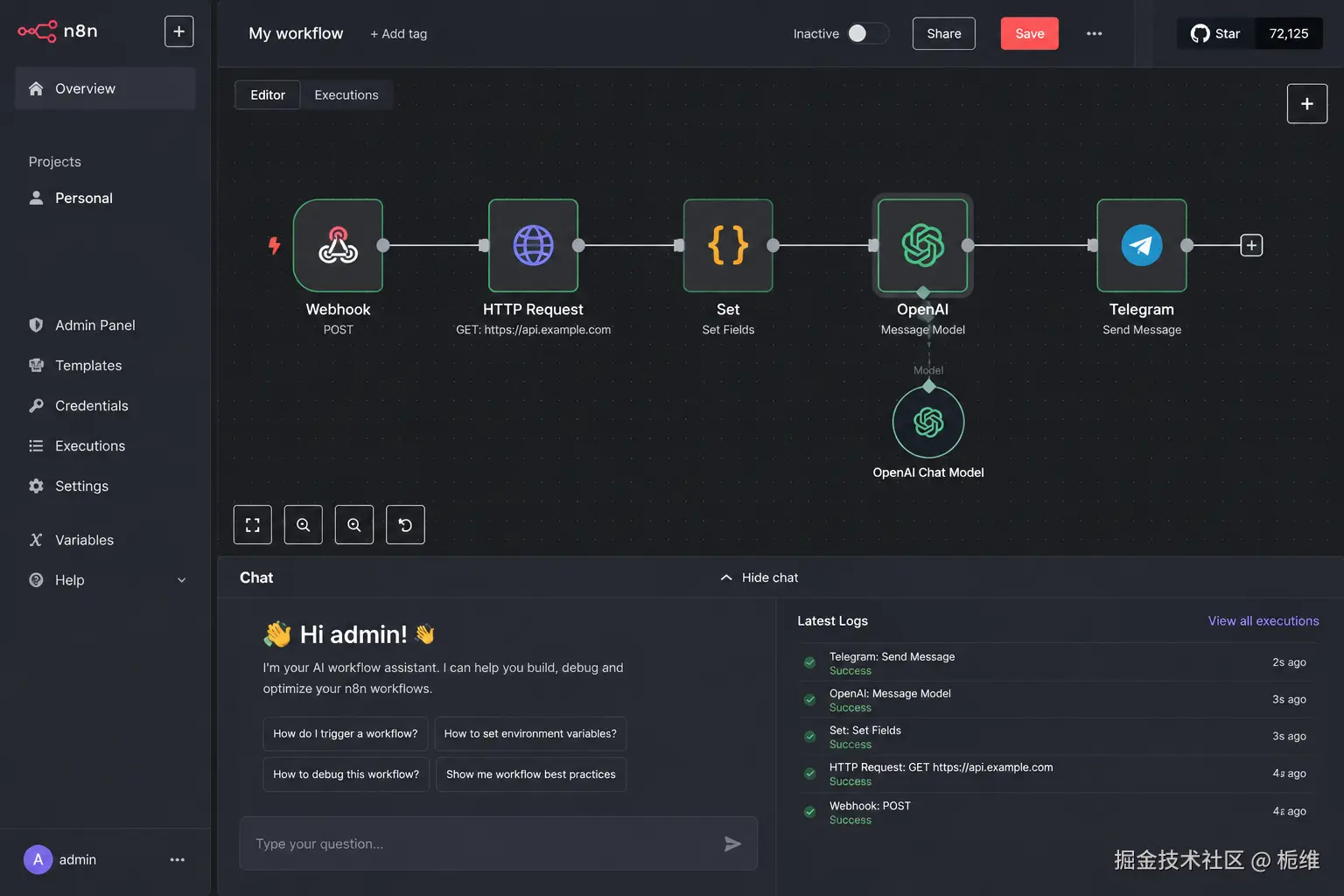Click the Latest Logs heading

(832, 621)
